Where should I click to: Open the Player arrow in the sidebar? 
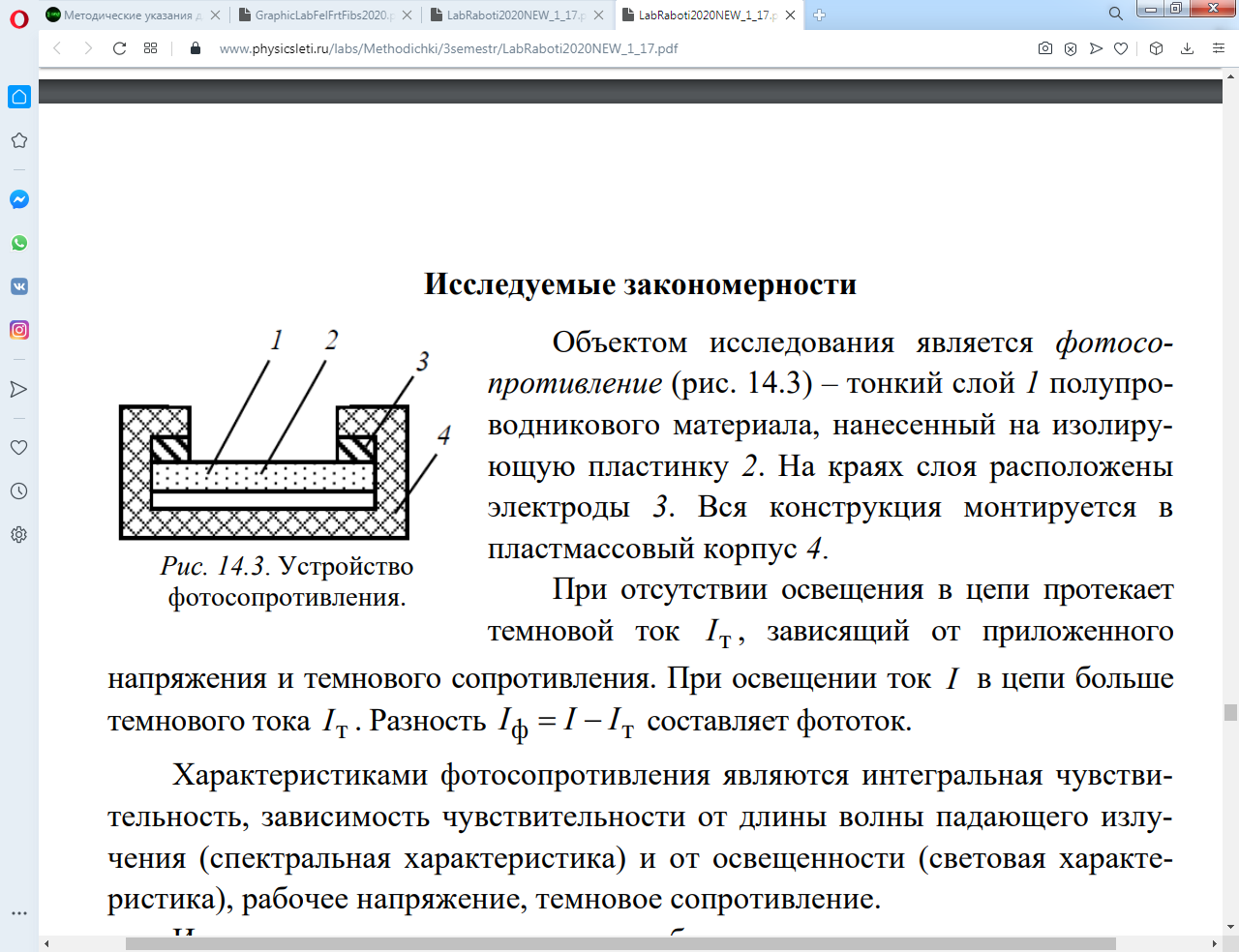click(18, 389)
